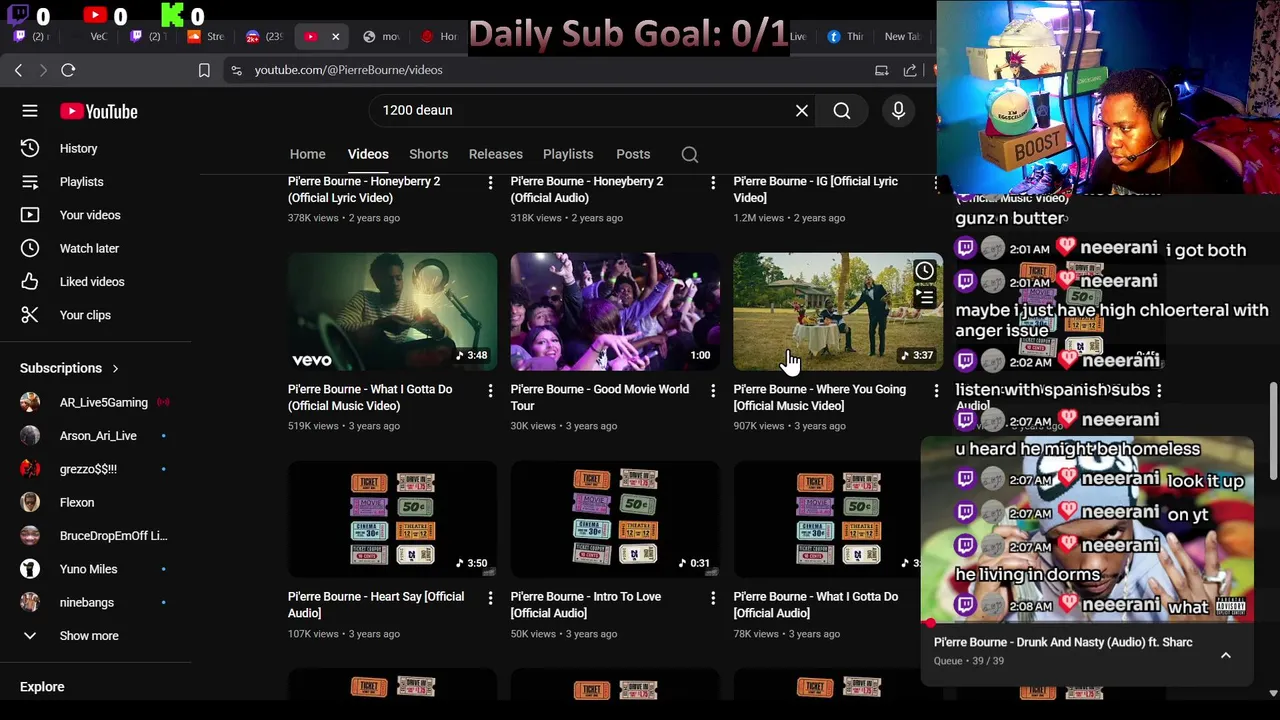Select the Videos channel tab

pos(368,154)
